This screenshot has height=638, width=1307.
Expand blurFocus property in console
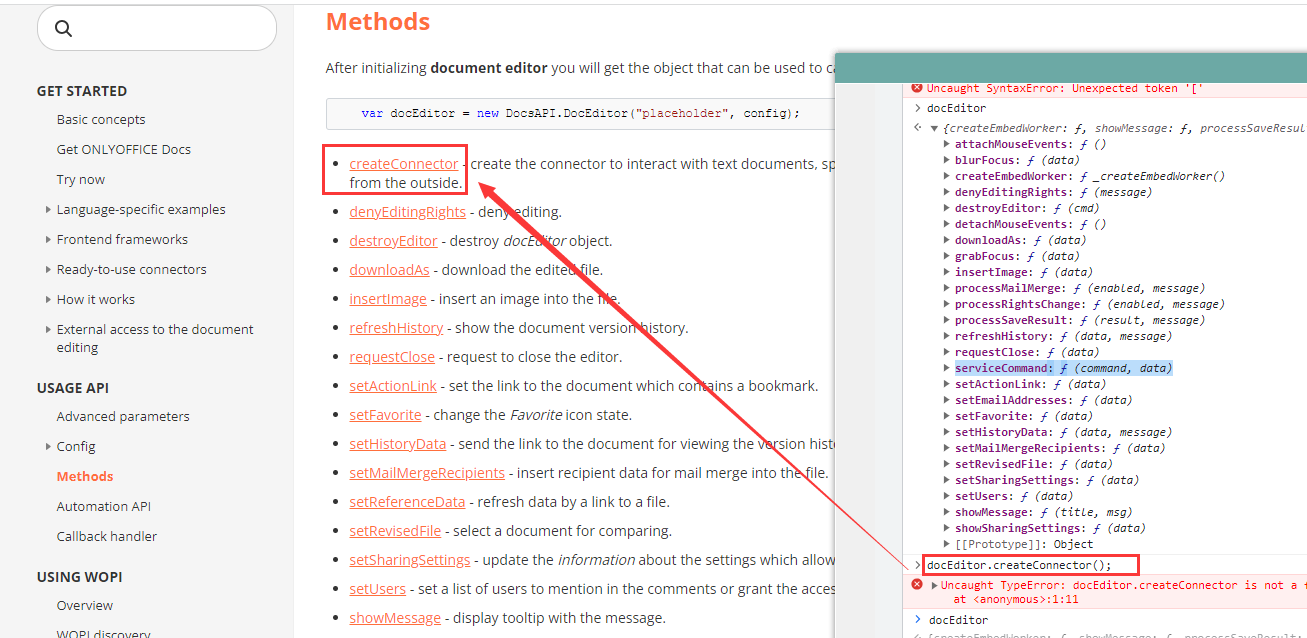(x=947, y=160)
